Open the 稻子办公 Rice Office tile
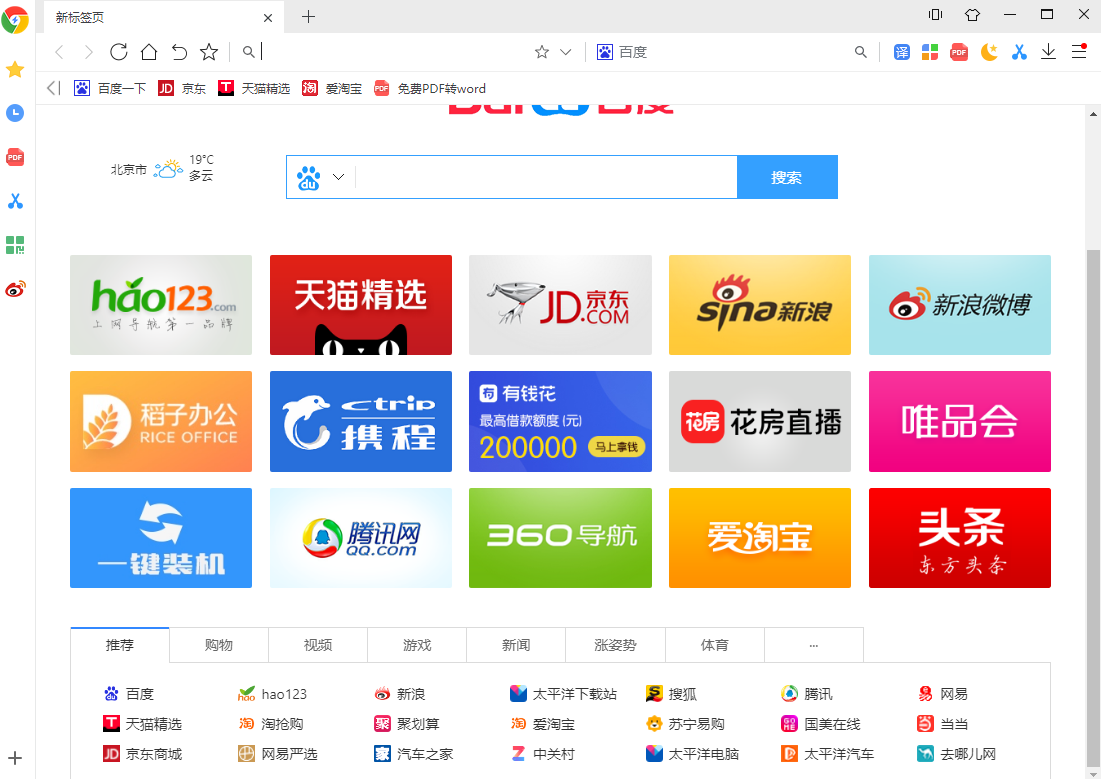Screen dimensions: 1101x779 [x=161, y=421]
